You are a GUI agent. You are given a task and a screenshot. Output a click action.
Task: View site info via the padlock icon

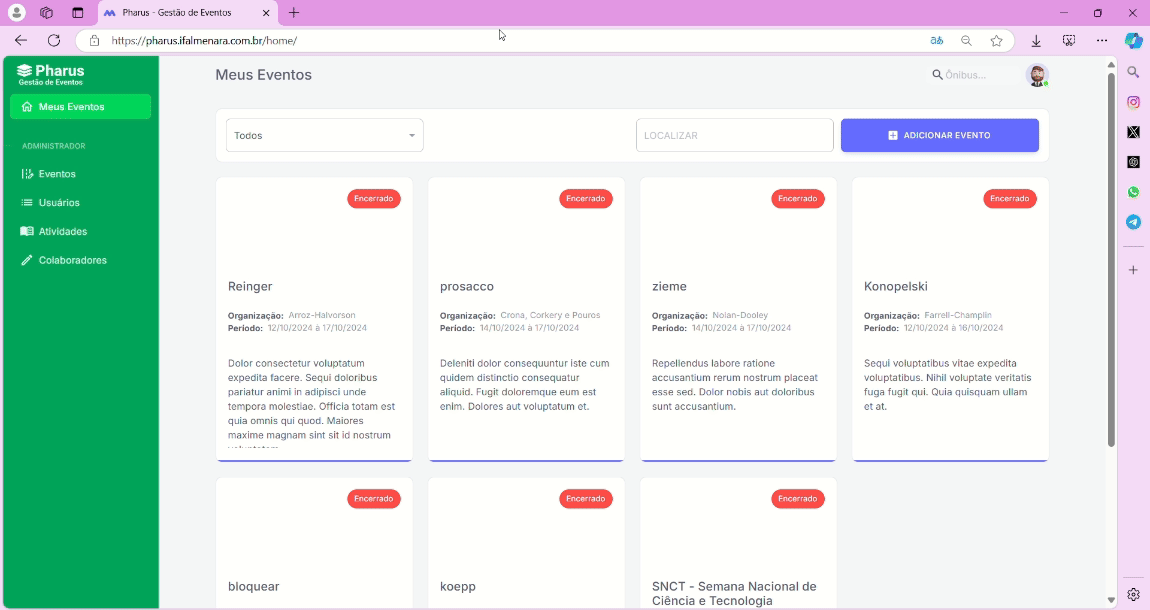tap(94, 40)
